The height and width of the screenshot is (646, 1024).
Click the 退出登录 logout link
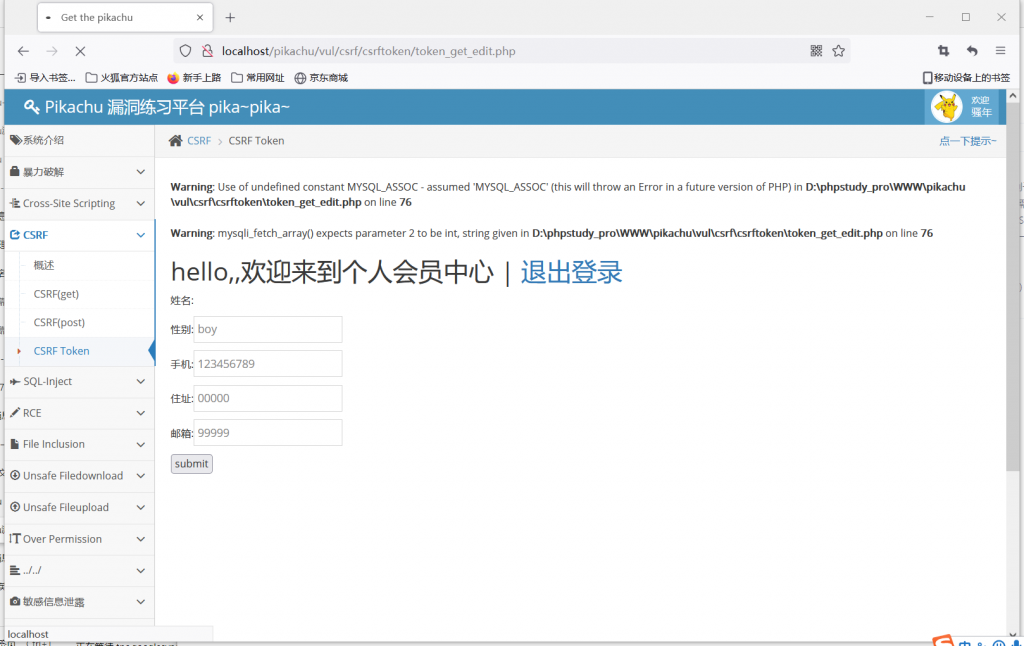[571, 272]
